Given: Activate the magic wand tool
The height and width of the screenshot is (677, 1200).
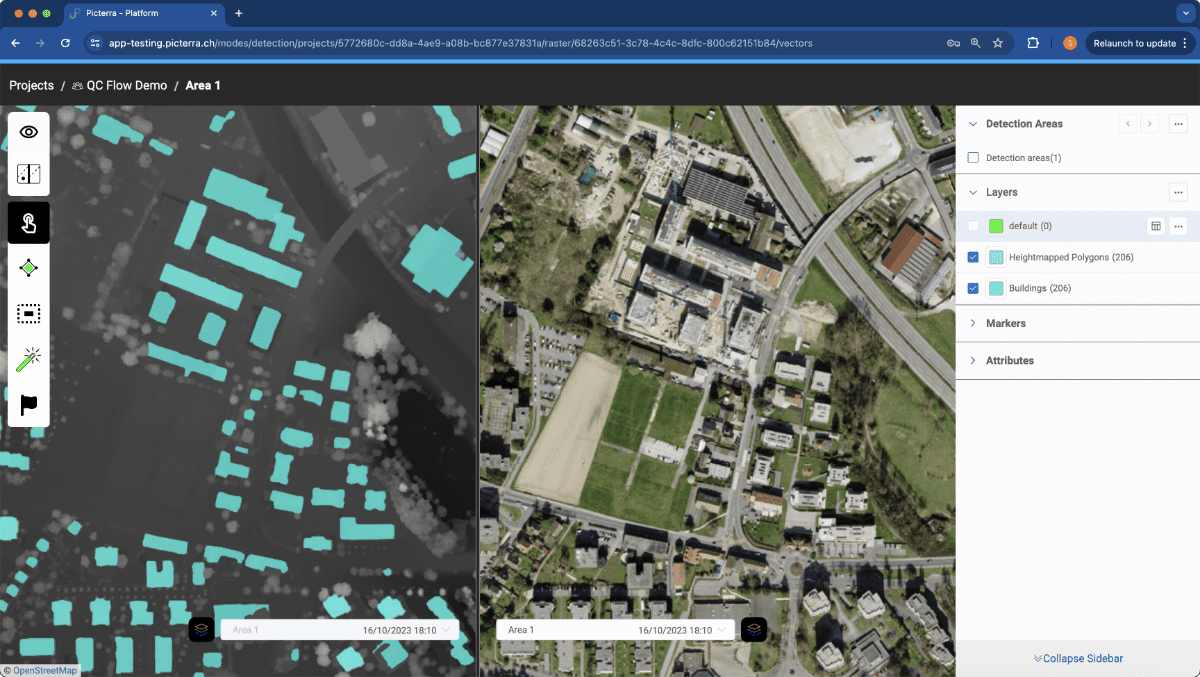Looking at the screenshot, I should point(29,360).
